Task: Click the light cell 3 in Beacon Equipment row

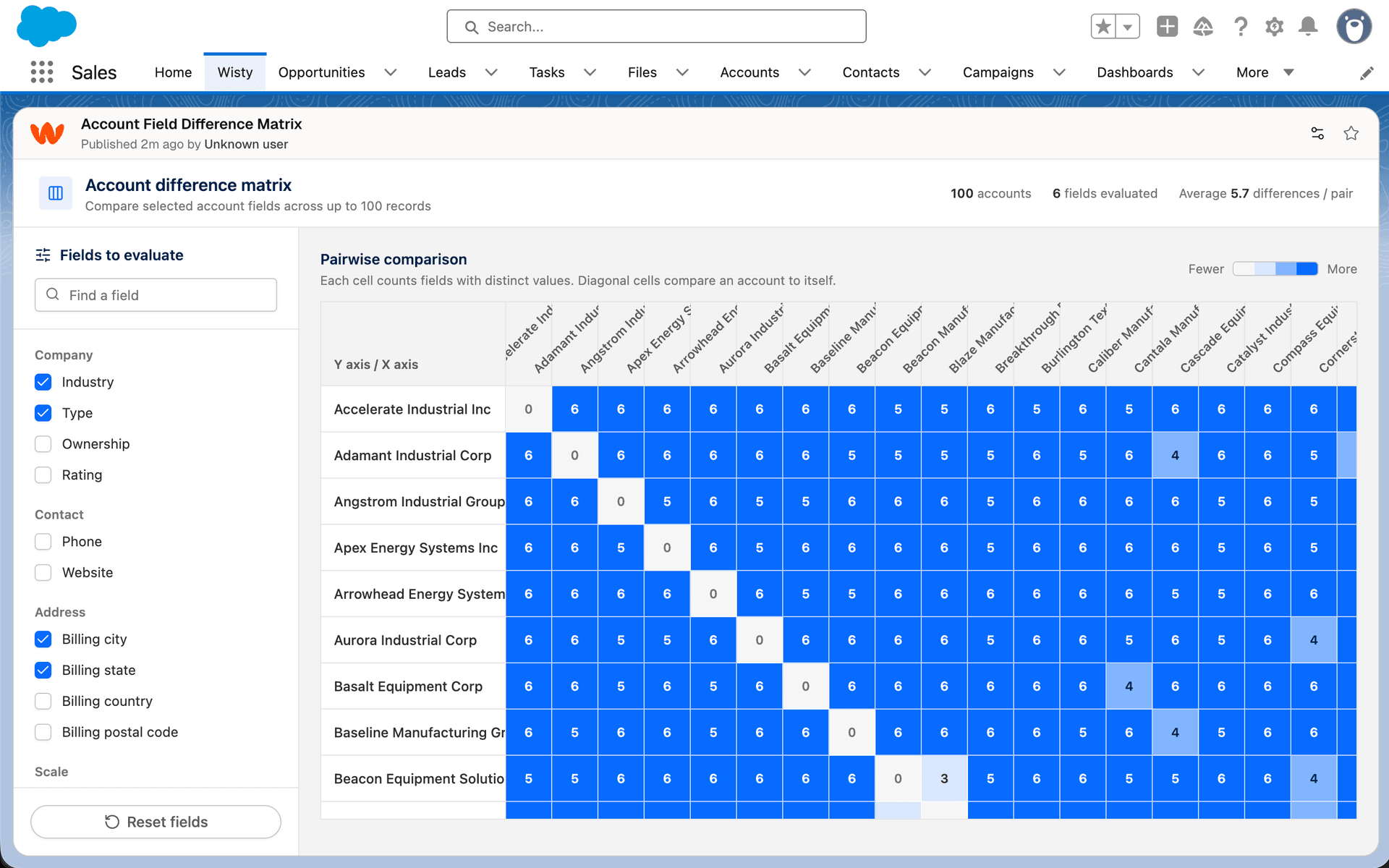Action: tap(944, 779)
